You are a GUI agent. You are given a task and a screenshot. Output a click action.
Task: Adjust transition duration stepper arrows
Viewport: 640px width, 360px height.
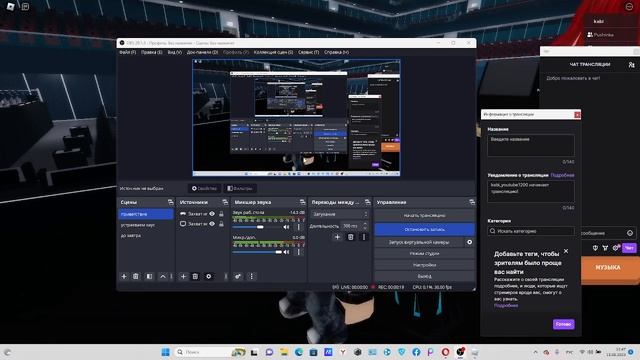(x=365, y=226)
